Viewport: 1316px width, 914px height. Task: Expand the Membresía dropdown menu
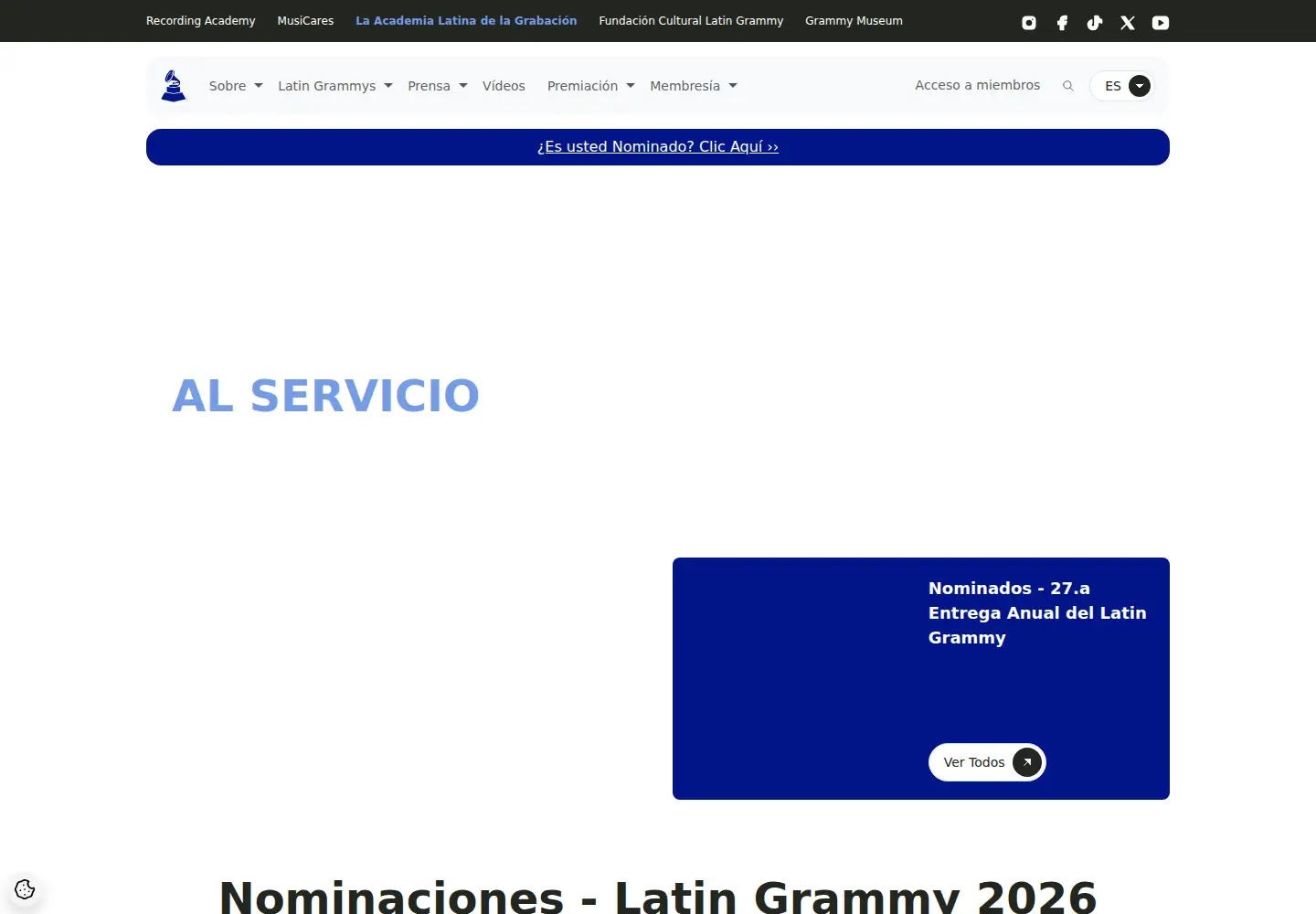[694, 86]
